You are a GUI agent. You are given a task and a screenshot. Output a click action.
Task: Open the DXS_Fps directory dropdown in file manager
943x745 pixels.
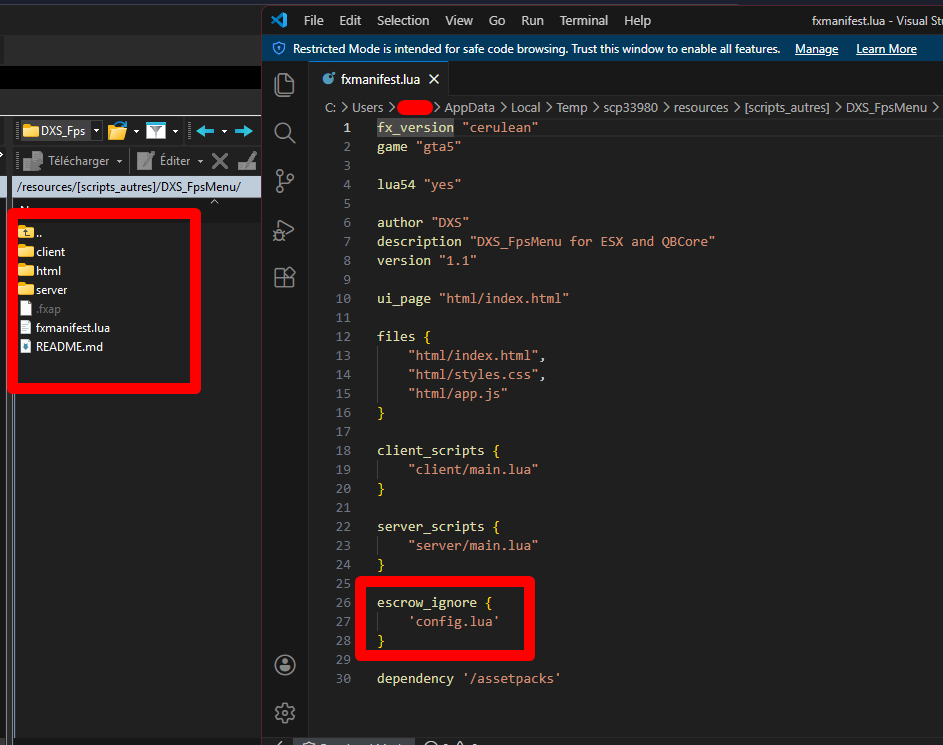click(x=96, y=130)
